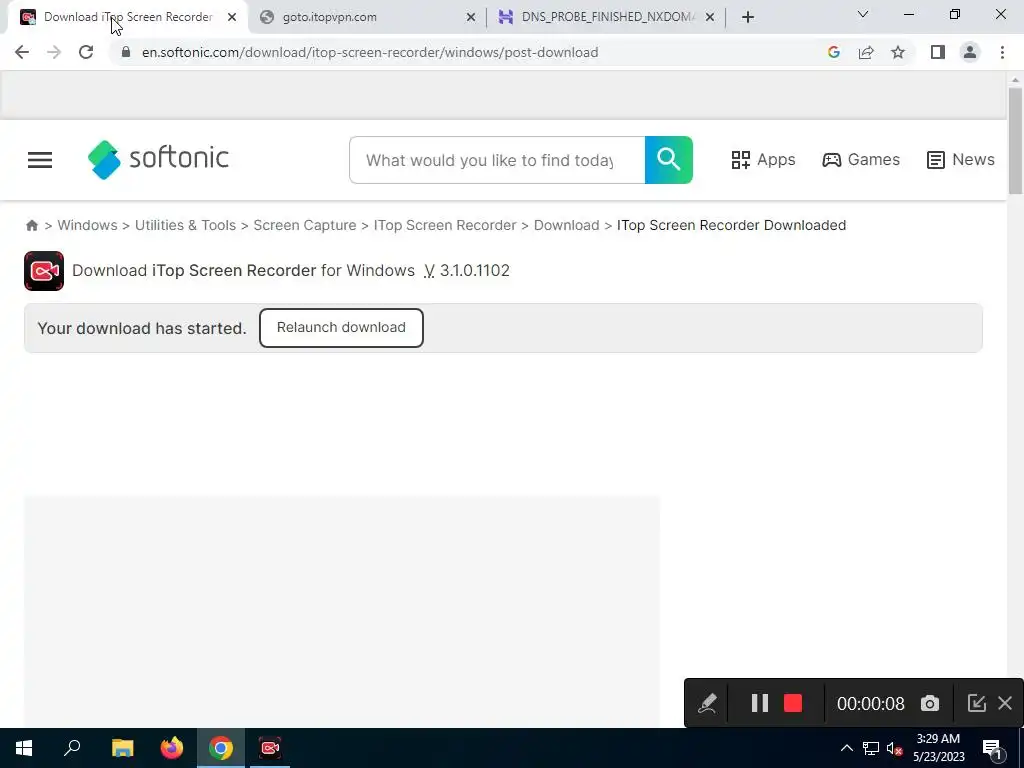The image size is (1024, 768).
Task: Open Chrome three-dot menu
Action: pos(1002,52)
